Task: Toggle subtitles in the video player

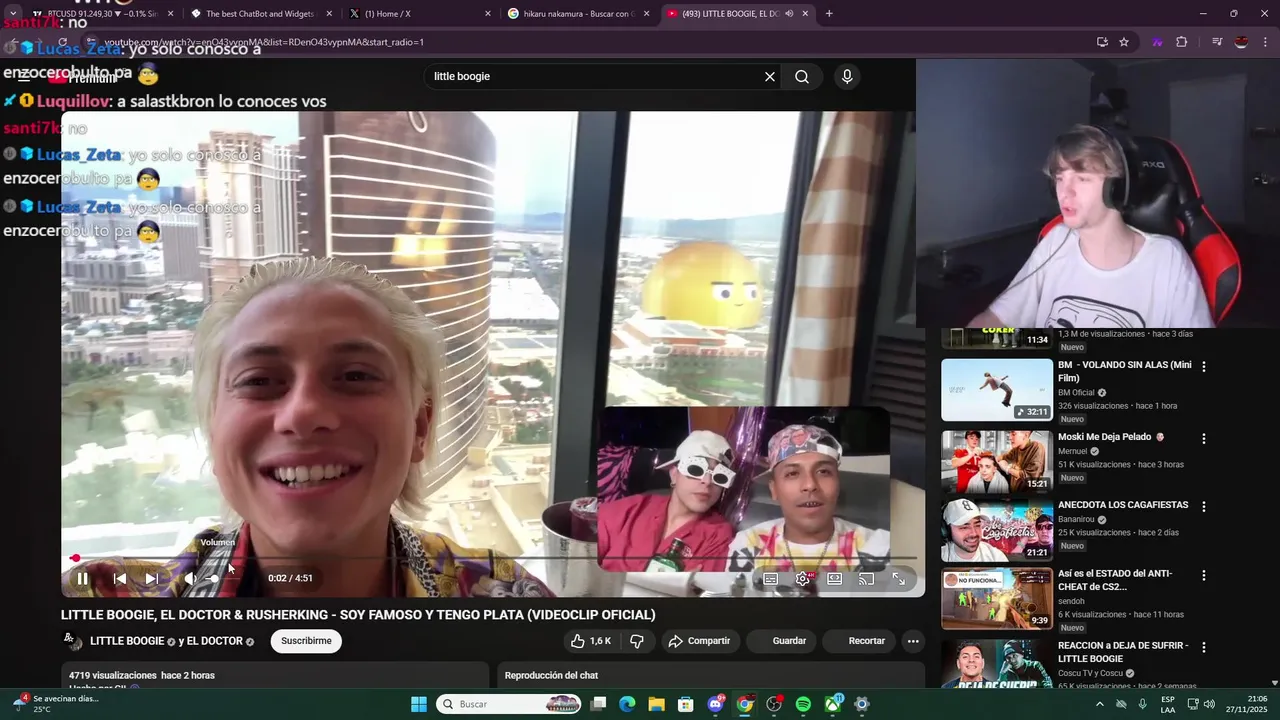Action: tap(771, 578)
